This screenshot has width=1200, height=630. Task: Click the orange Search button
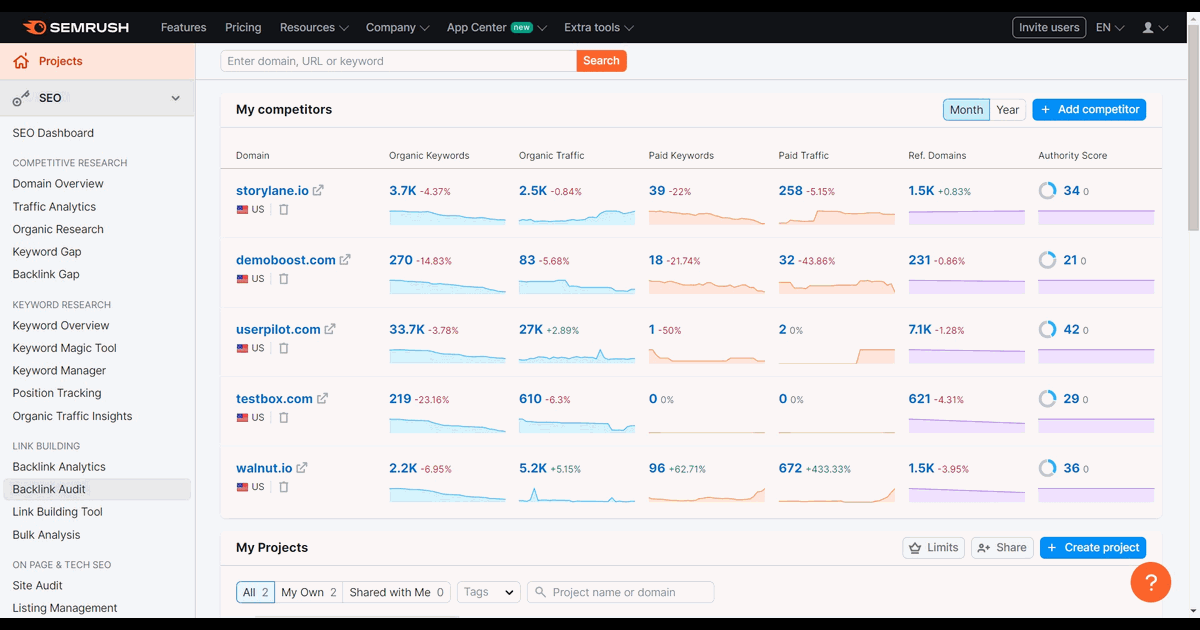coord(601,61)
